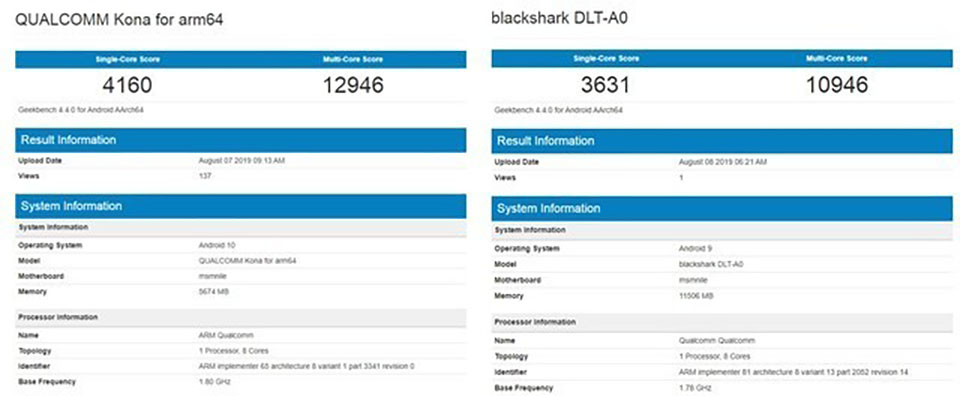The width and height of the screenshot is (960, 396).
Task: Click the Kona 'Motherboard' row label
Action: tap(41, 276)
